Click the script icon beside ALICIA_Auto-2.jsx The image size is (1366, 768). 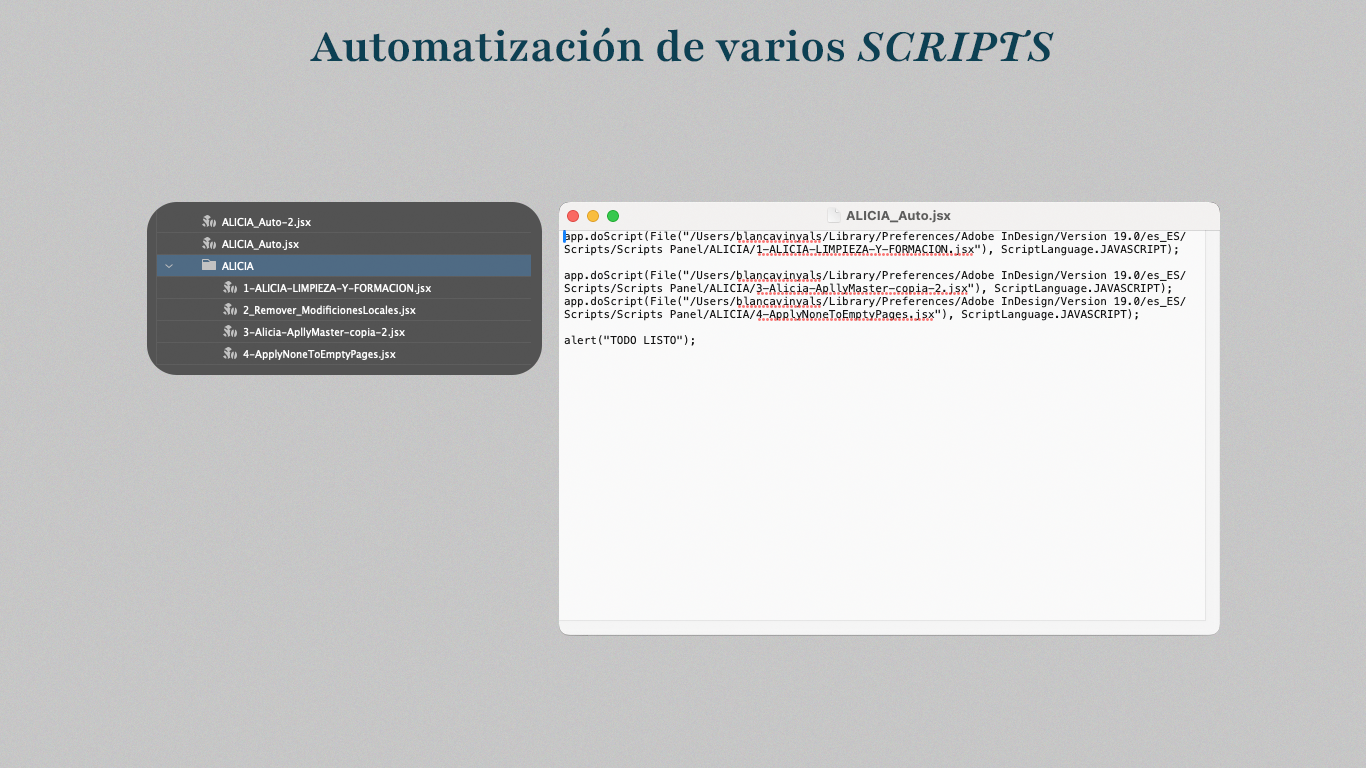pyautogui.click(x=208, y=222)
